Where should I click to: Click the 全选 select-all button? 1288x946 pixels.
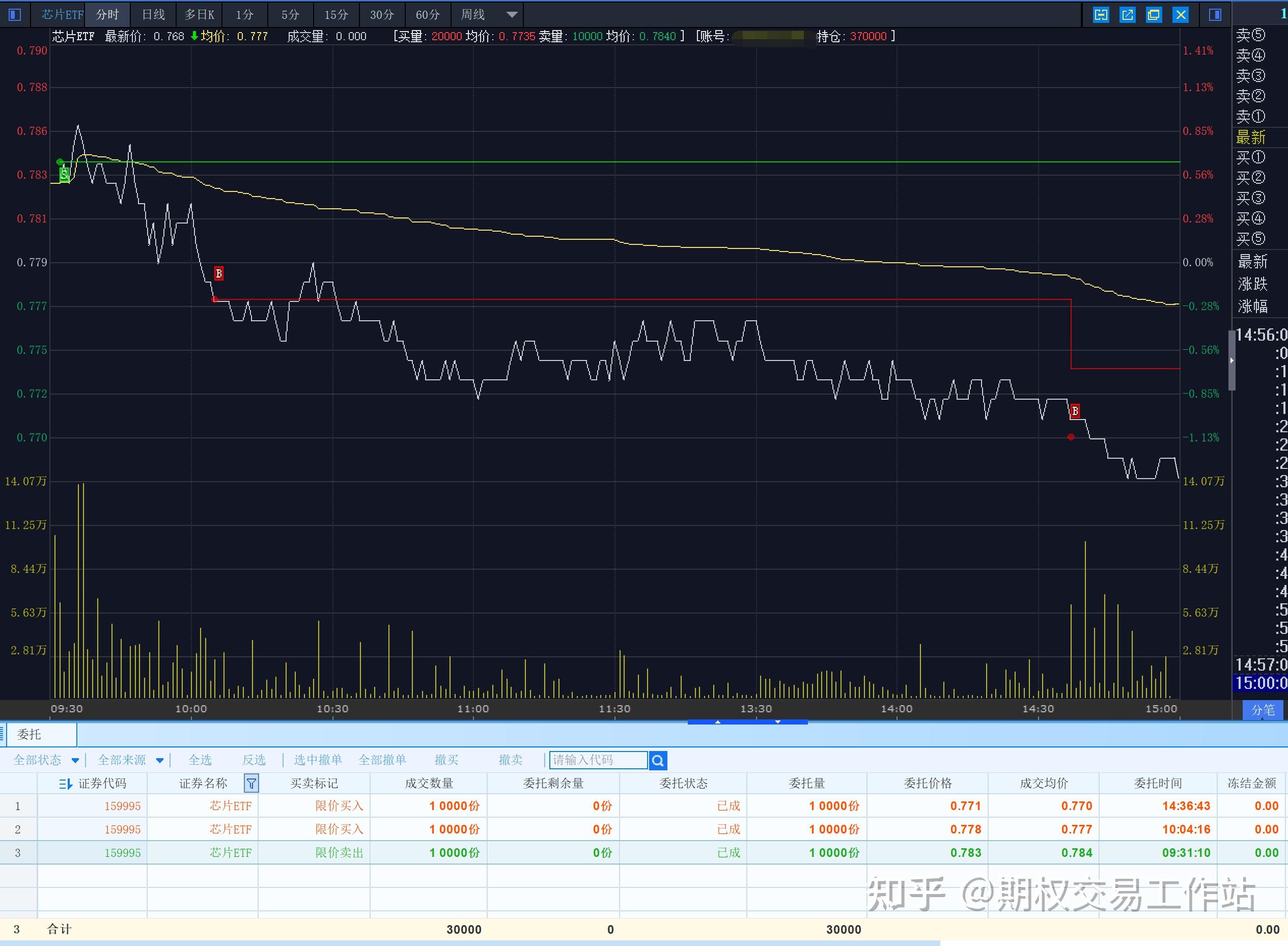point(200,760)
